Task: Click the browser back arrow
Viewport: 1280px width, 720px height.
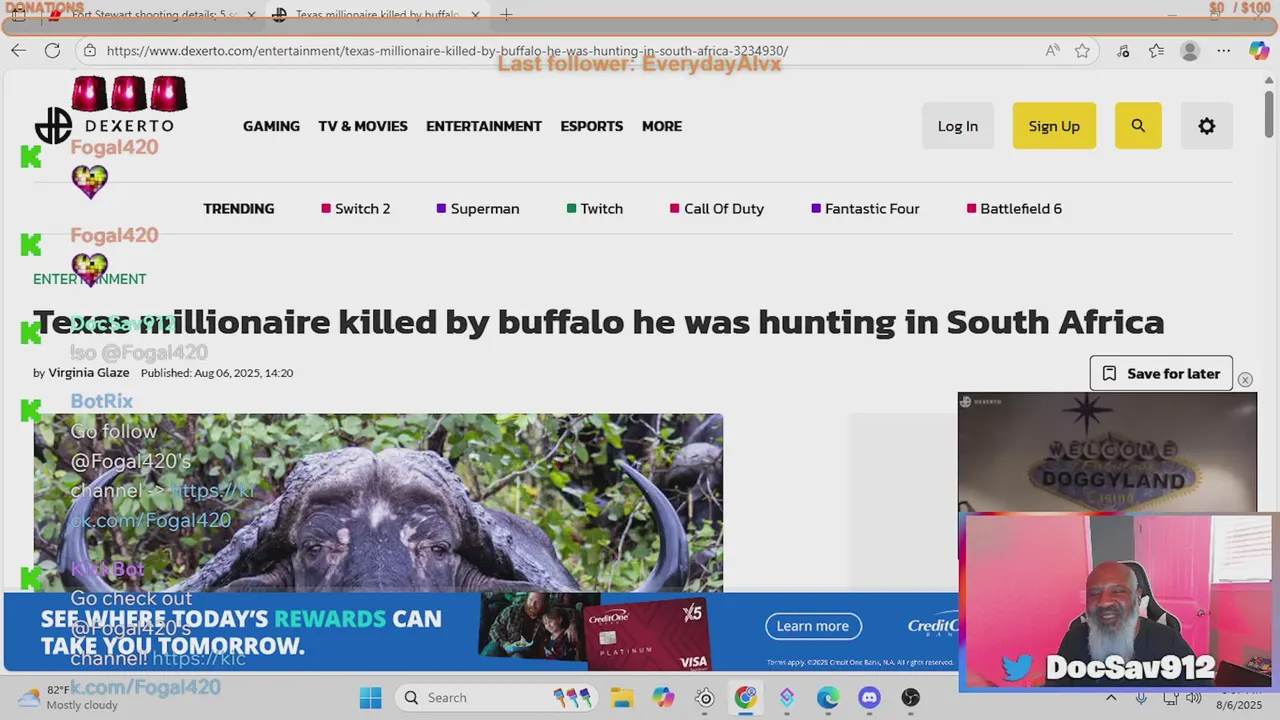Action: coord(19,51)
